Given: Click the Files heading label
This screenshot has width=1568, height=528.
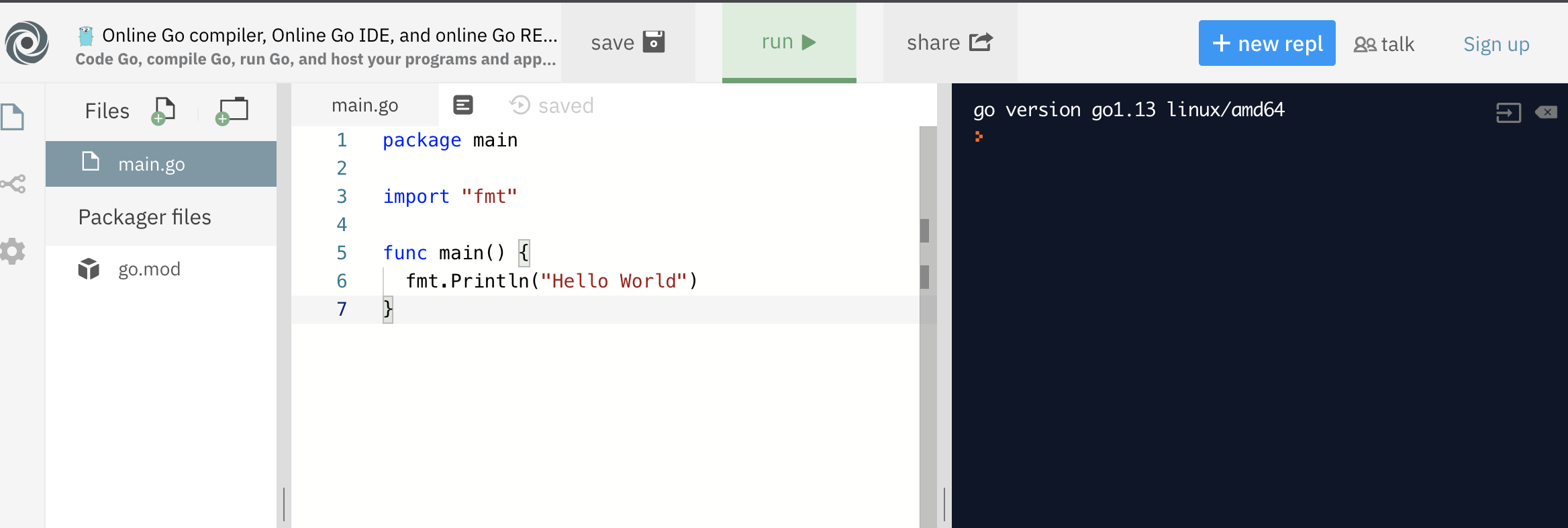Looking at the screenshot, I should [107, 111].
